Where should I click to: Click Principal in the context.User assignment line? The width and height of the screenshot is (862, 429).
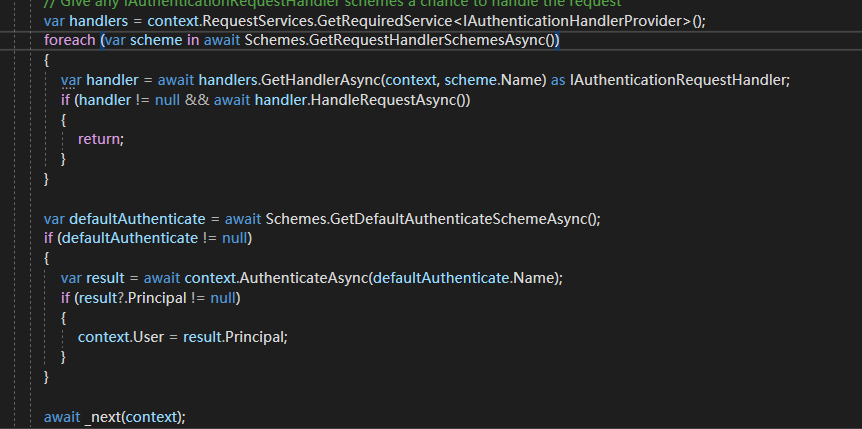pos(253,337)
